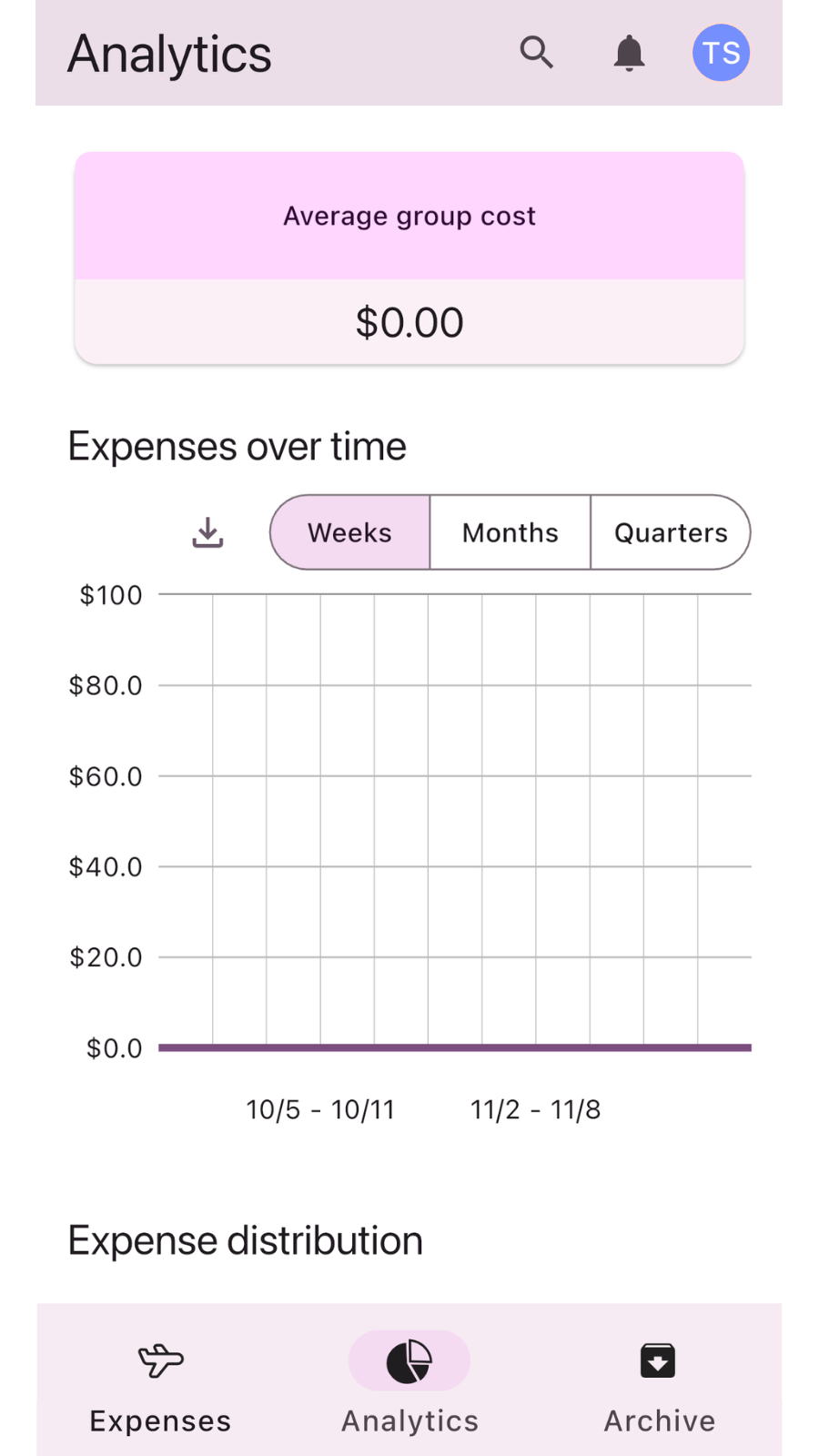This screenshot has width=819, height=1456.
Task: Go to the Expenses tab label
Action: pos(161,1421)
